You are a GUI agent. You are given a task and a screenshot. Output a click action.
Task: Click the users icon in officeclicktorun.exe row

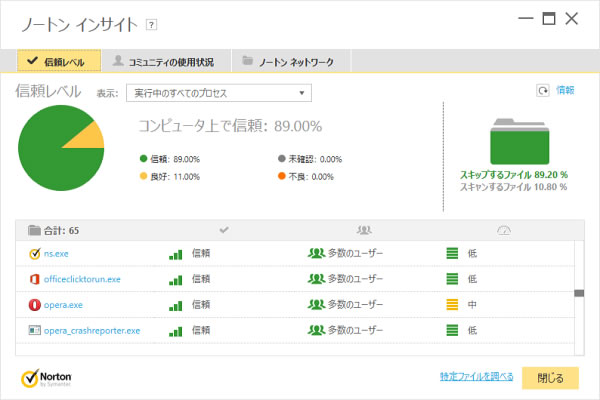(316, 279)
